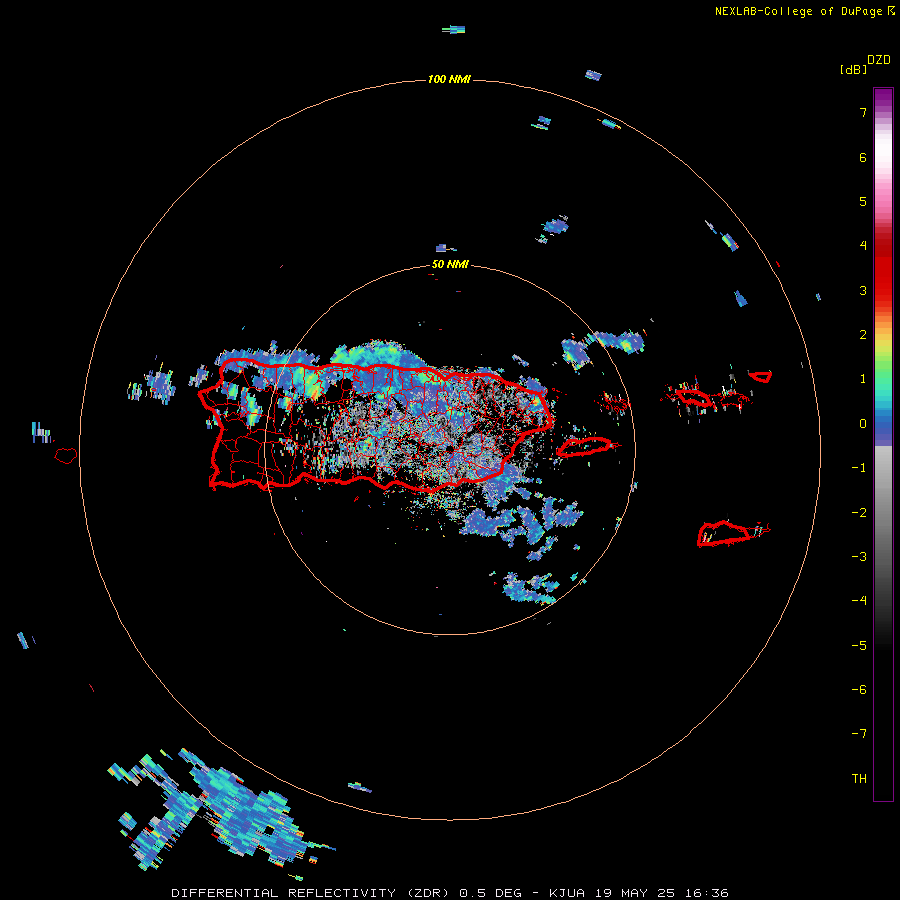The height and width of the screenshot is (900, 900).
Task: Click the value 6 on the color scale
Action: click(863, 157)
